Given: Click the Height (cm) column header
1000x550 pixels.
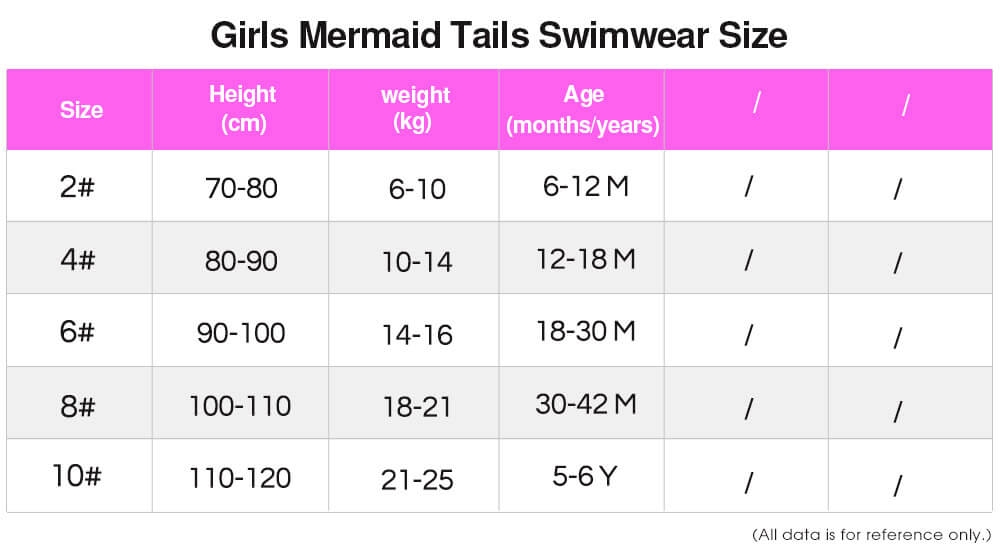Looking at the screenshot, I should (241, 110).
